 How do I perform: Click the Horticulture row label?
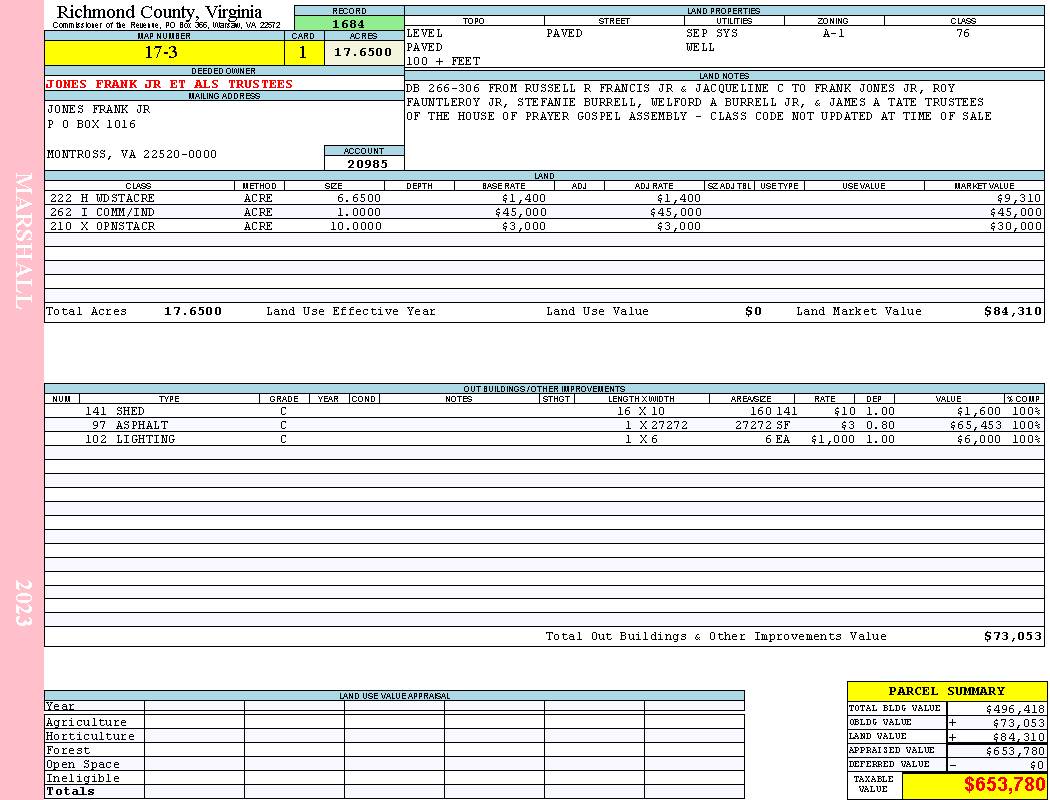pyautogui.click(x=90, y=736)
